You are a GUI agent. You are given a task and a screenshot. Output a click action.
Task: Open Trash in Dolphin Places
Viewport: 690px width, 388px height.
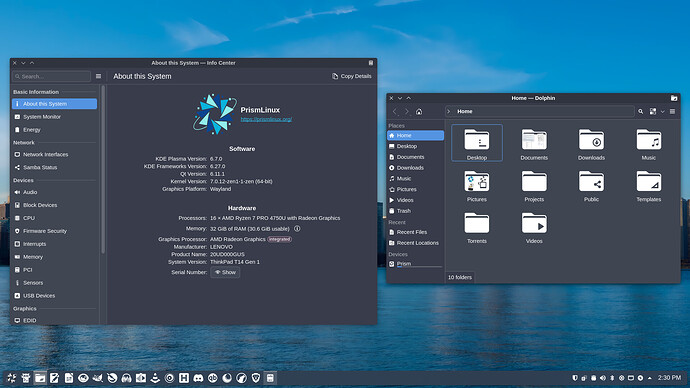click(x=415, y=211)
